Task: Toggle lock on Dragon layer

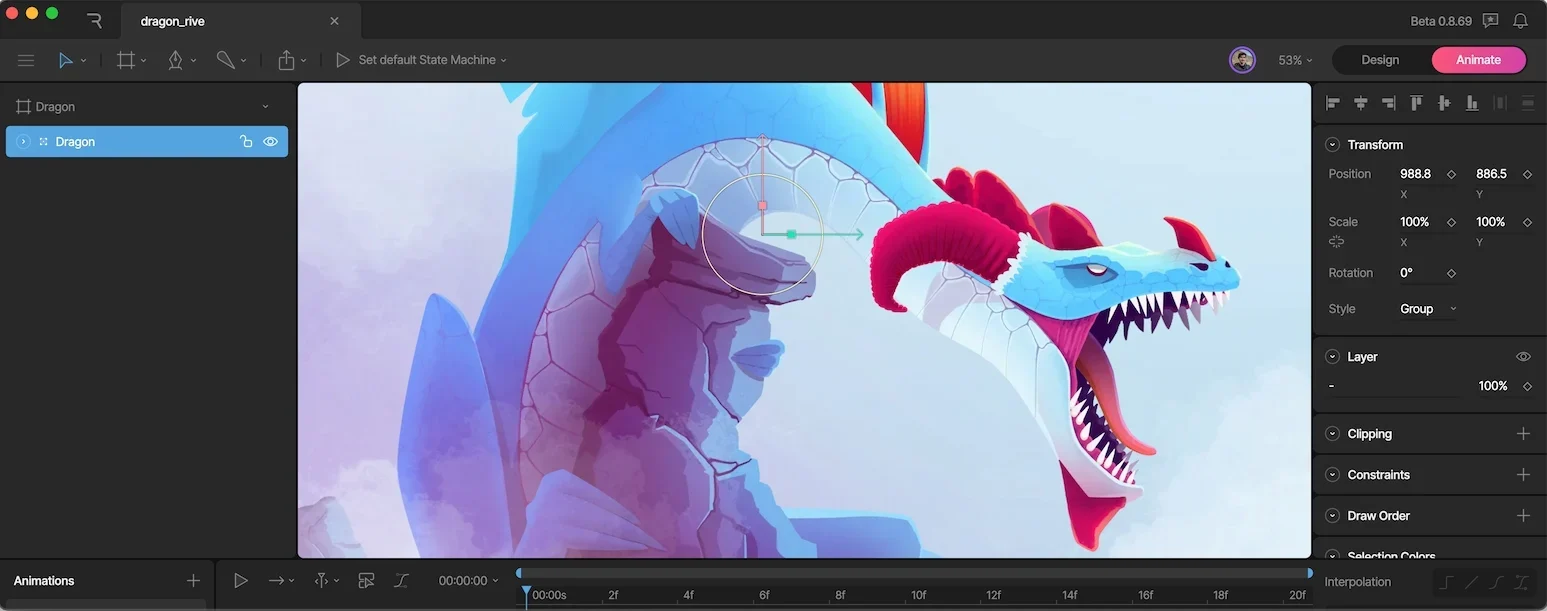Action: [246, 142]
